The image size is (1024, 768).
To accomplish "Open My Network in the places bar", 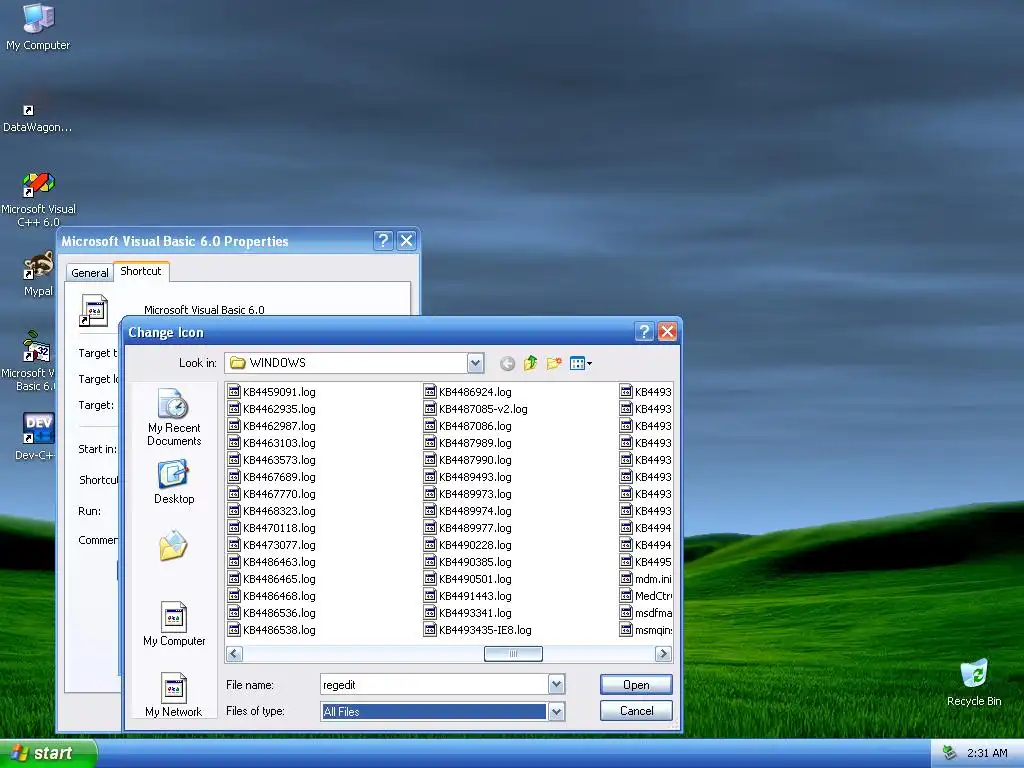I will pos(174,695).
